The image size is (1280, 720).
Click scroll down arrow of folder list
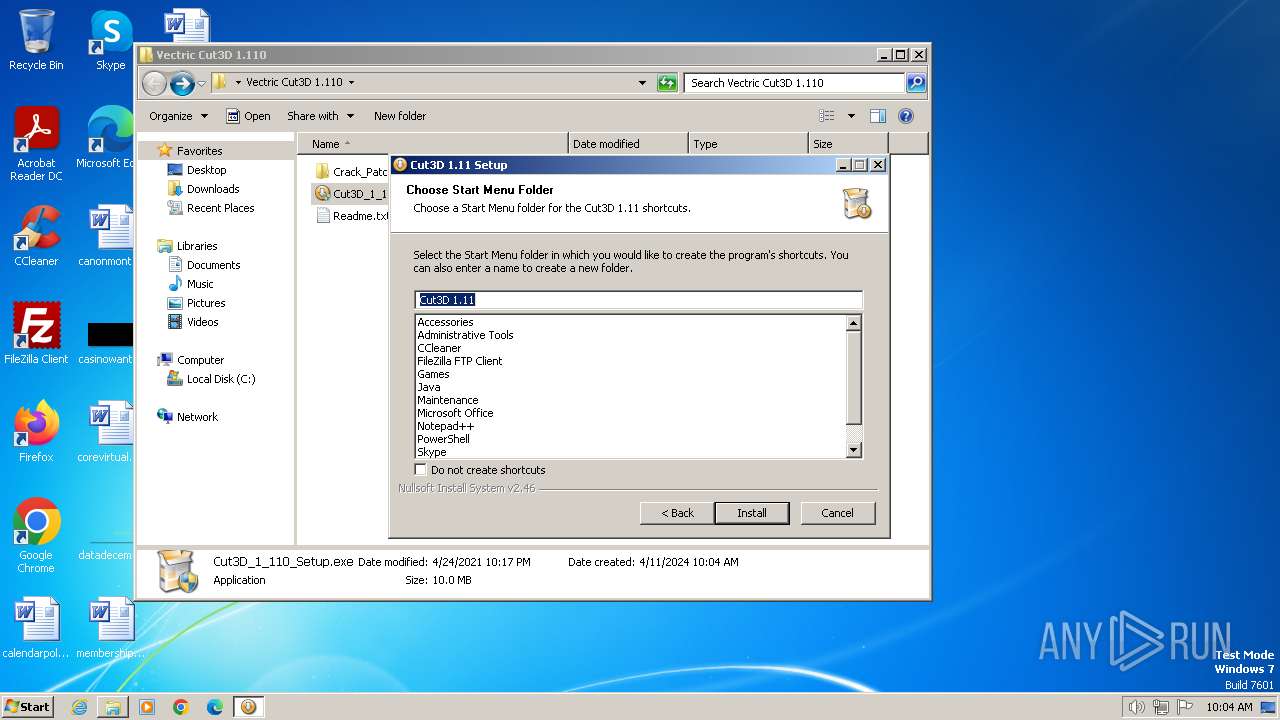coord(853,451)
